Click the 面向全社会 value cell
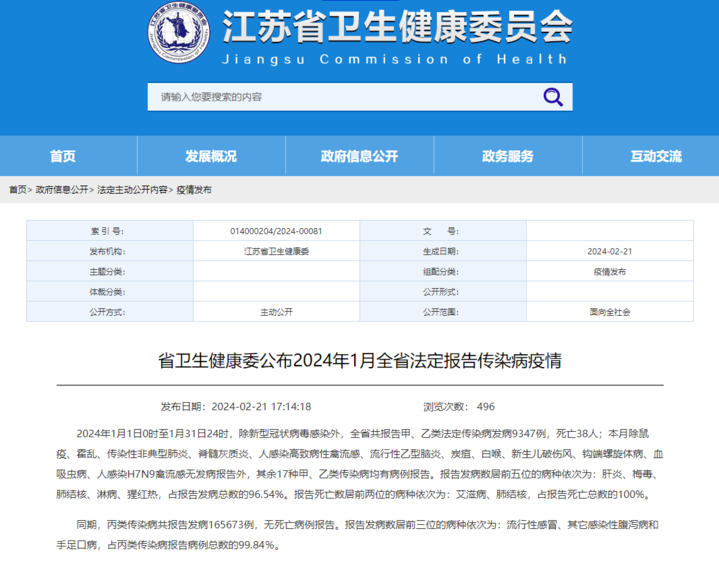Viewport: 719px width, 562px height. coord(609,312)
